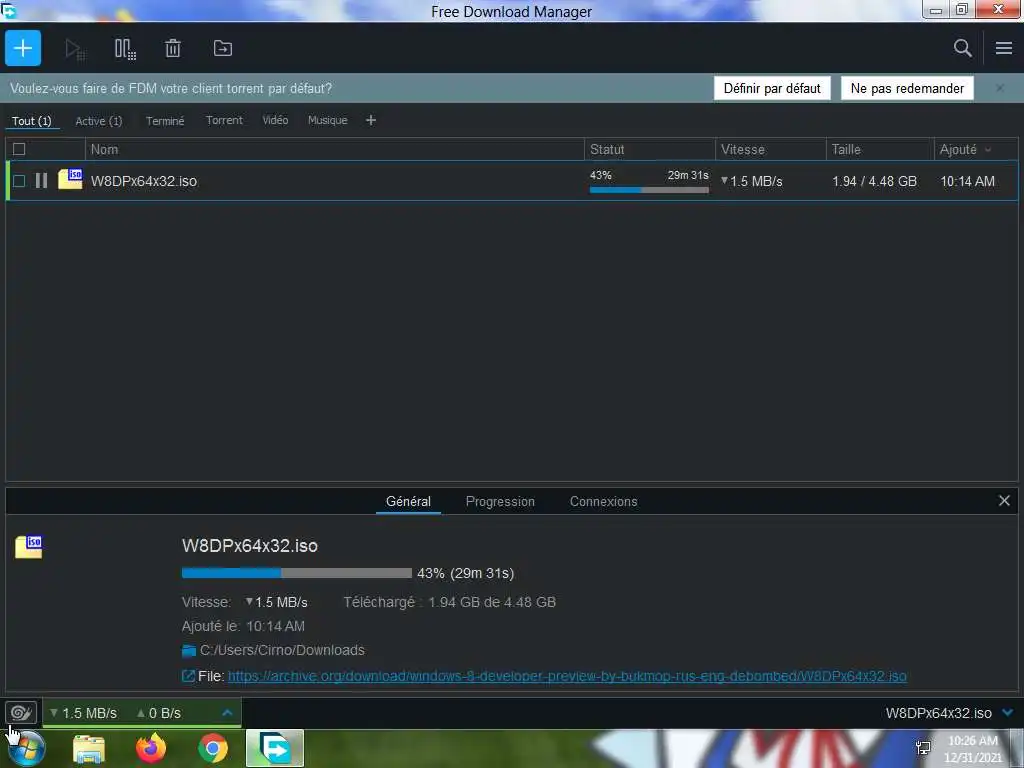Open the C:/Users/Cirno/Downloads folder link
The height and width of the screenshot is (768, 1024).
pyautogui.click(x=282, y=650)
